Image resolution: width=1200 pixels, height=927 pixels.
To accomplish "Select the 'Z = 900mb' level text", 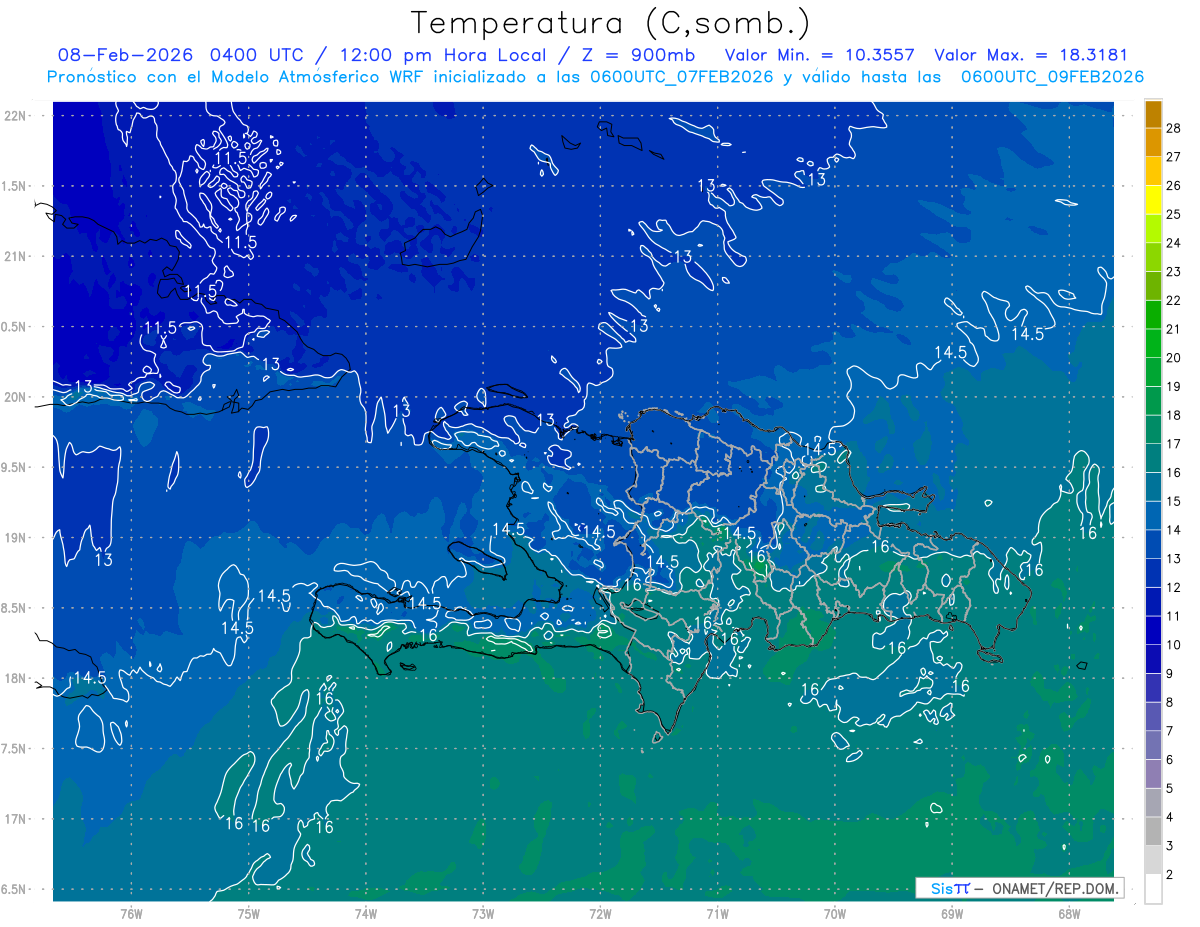I will click(636, 55).
